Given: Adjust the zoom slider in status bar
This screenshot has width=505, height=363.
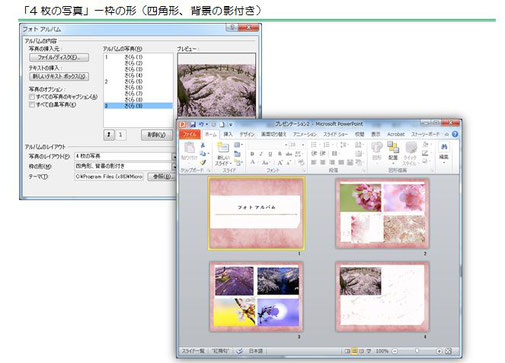Looking at the screenshot, I should 417,351.
